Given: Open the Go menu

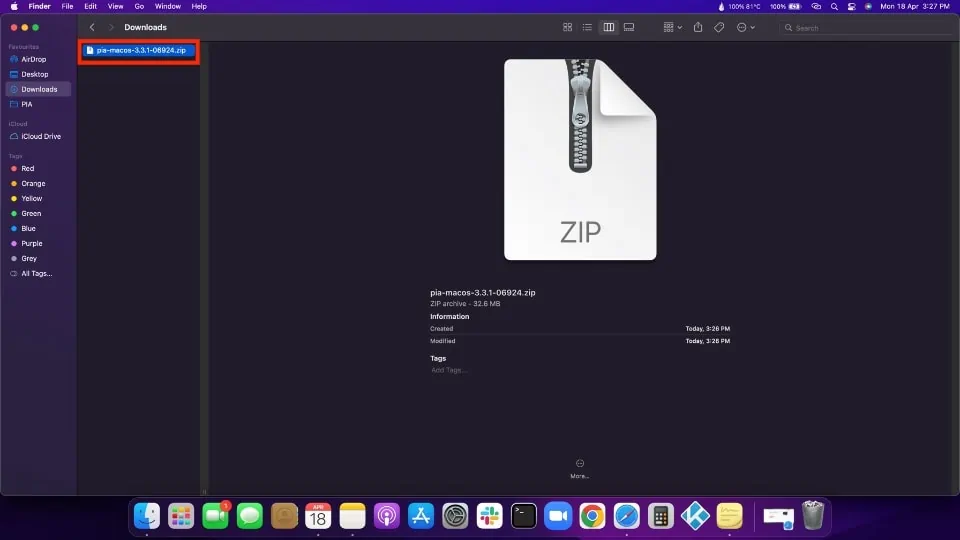Looking at the screenshot, I should pyautogui.click(x=139, y=6).
